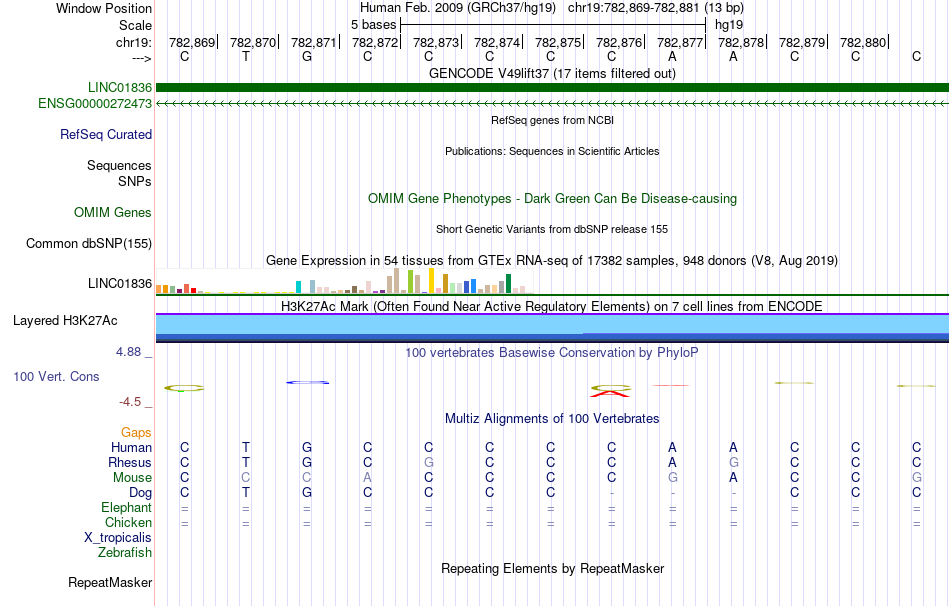
Task: Click Multiz Alignments of 100 Vertebrates title
Action: pos(552,419)
